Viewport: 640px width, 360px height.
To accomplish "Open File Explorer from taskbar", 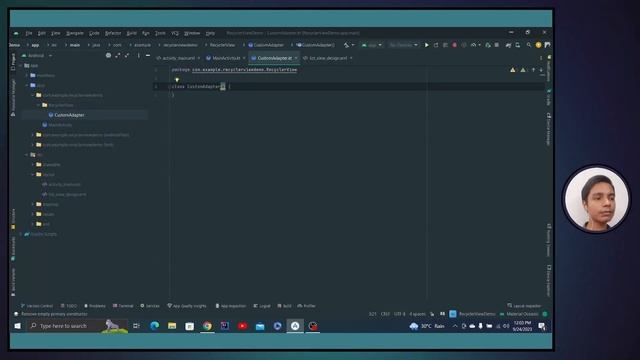I will 172,326.
